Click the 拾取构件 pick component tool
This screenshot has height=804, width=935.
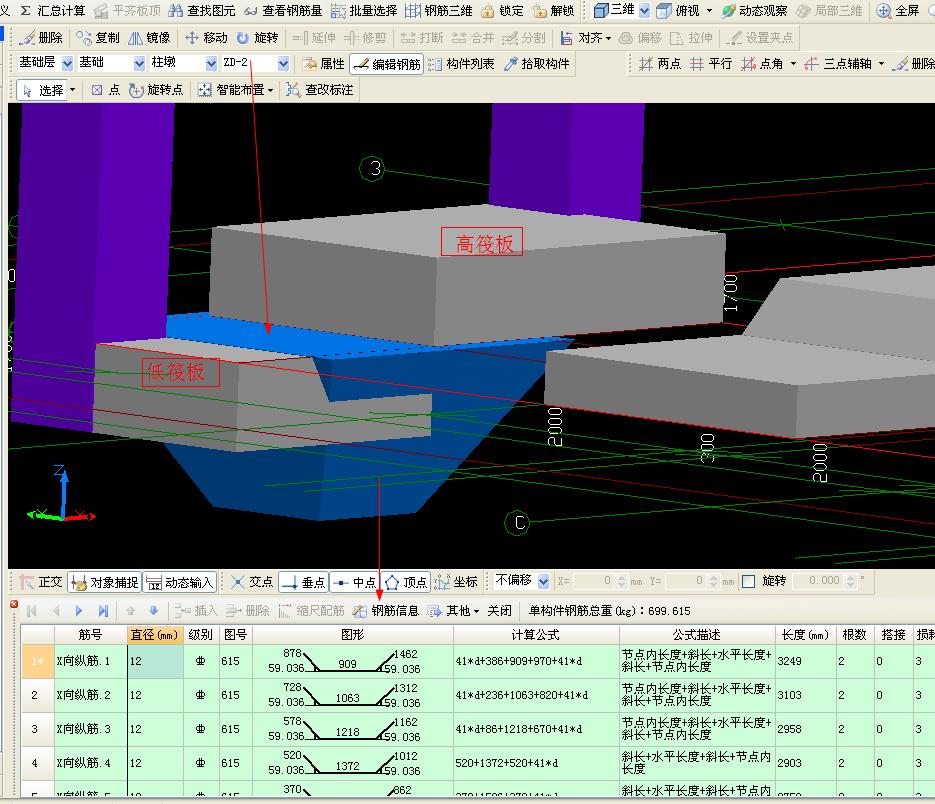point(537,64)
